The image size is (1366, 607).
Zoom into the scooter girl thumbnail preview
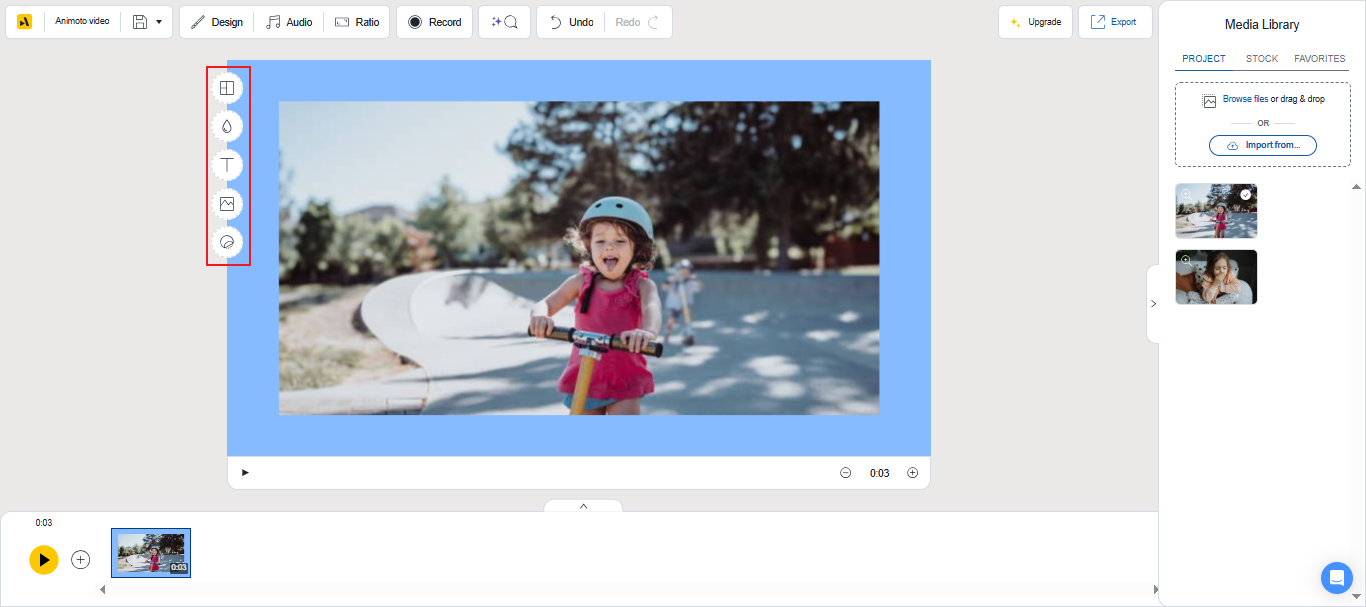(1186, 194)
